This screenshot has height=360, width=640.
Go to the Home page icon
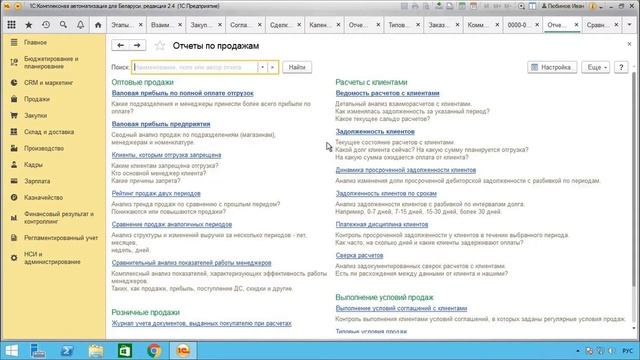pyautogui.click(x=98, y=25)
